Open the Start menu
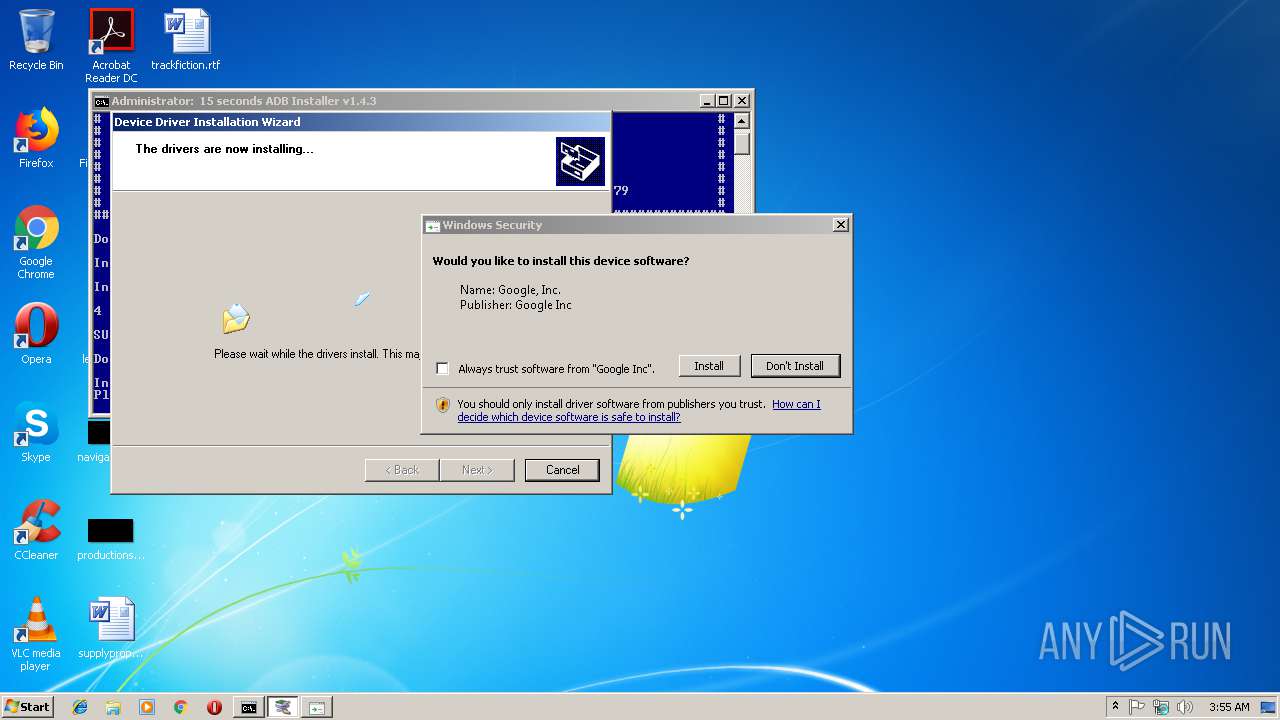1280x720 pixels. click(x=27, y=707)
